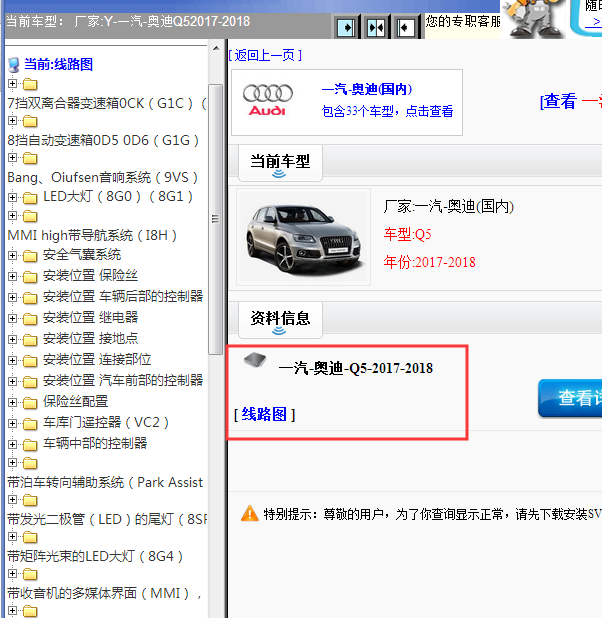Open the 安装位置 汽车前部的控制器 item
The image size is (602, 618).
pyautogui.click(x=123, y=380)
